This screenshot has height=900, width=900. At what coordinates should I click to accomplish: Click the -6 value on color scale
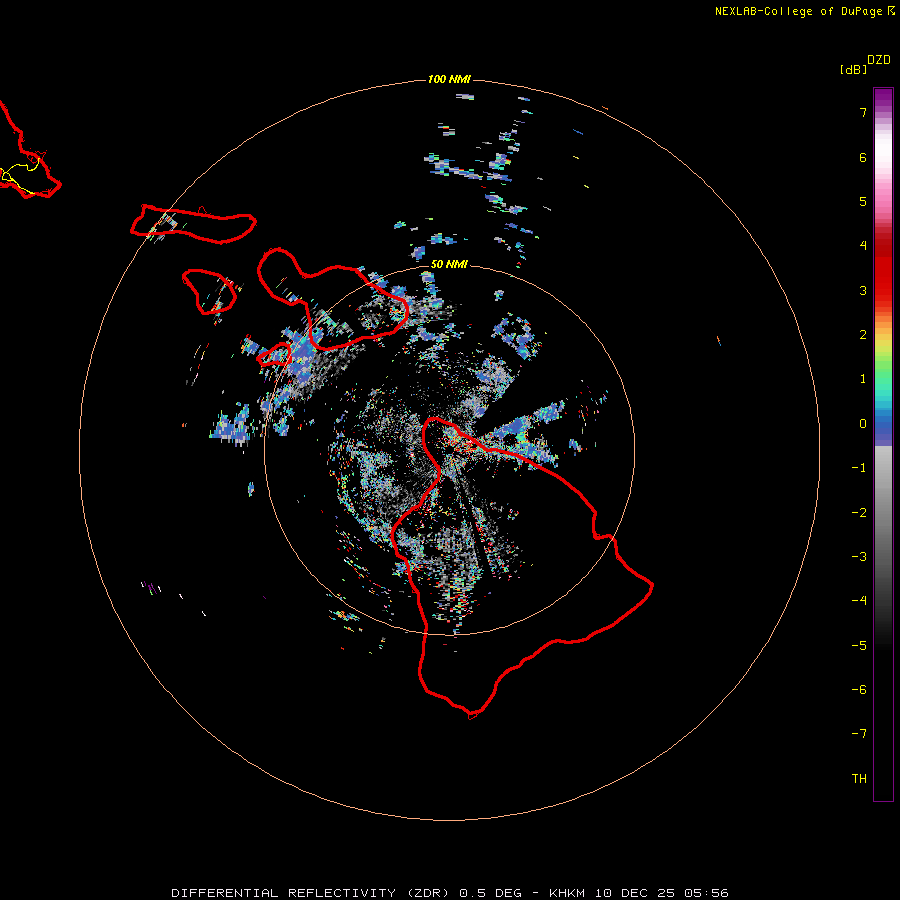[859, 690]
